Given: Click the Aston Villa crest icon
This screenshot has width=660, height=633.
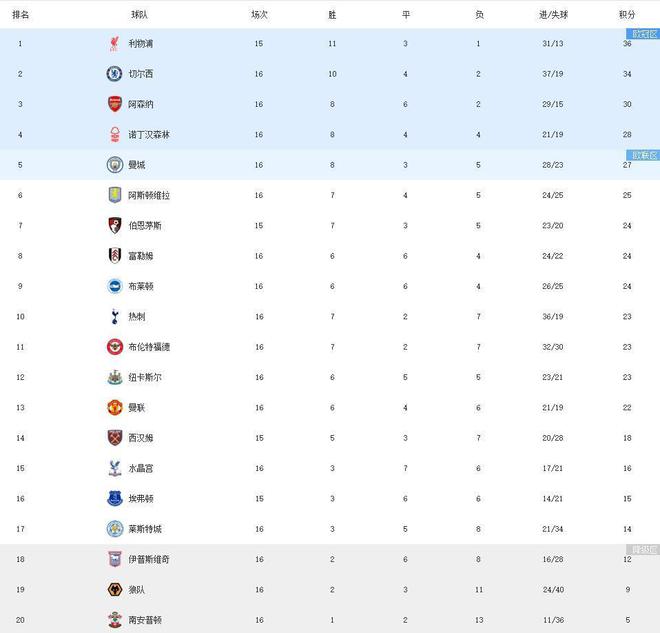Looking at the screenshot, I should tap(114, 195).
